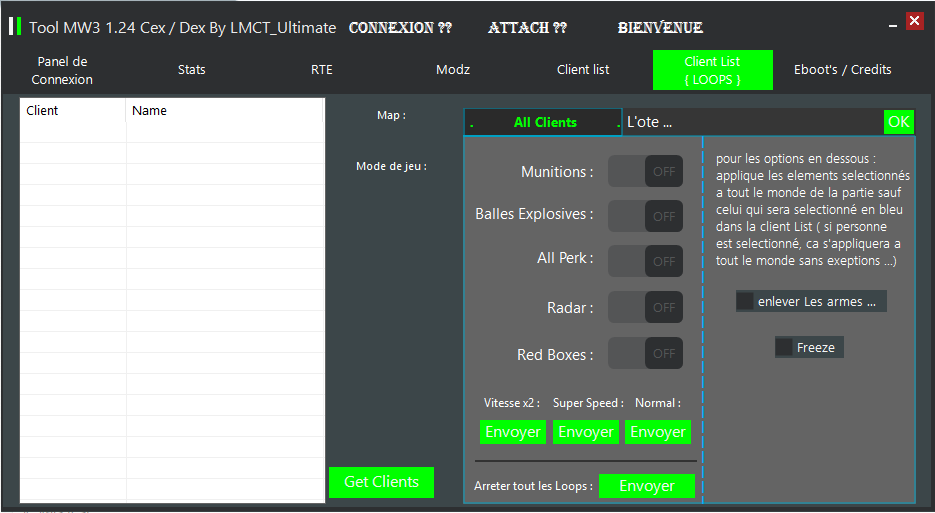935x513 pixels.
Task: Enable the All Perk switch
Action: pos(645,261)
